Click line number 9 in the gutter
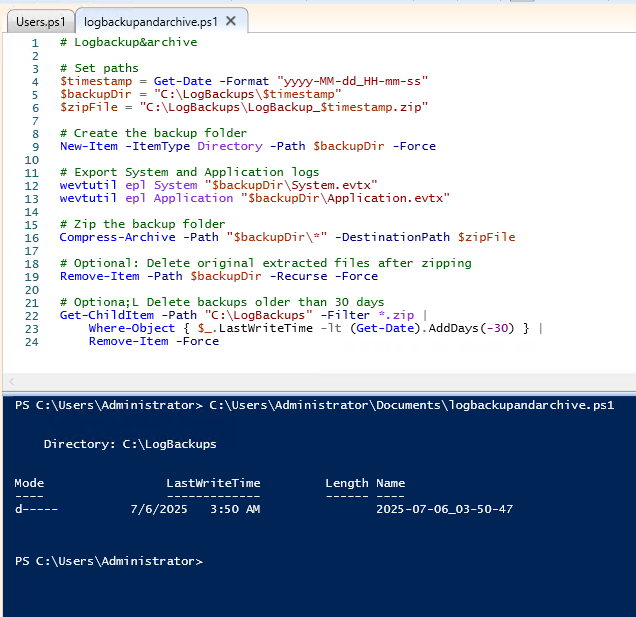Image resolution: width=636 pixels, height=617 pixels. click(35, 146)
